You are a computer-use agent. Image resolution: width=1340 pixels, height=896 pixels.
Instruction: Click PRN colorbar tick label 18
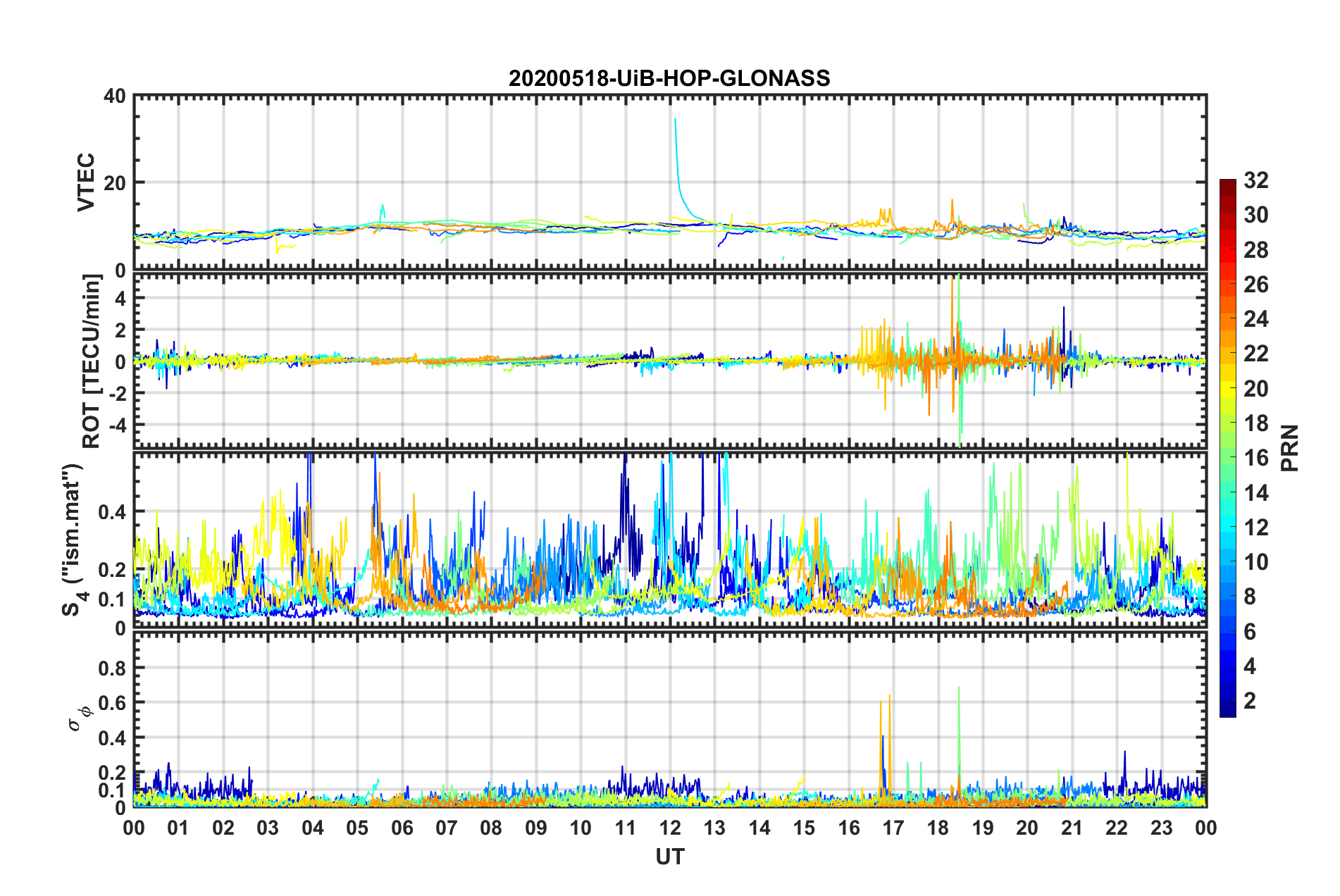coord(1255,423)
